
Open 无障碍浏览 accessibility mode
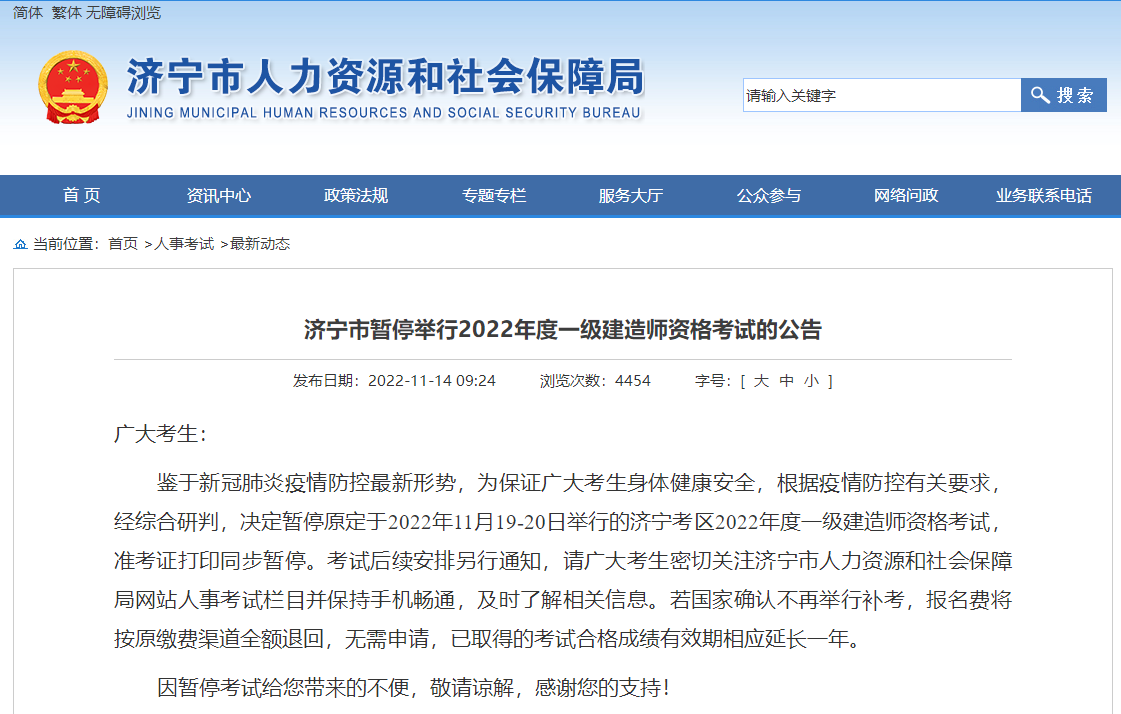coord(124,13)
